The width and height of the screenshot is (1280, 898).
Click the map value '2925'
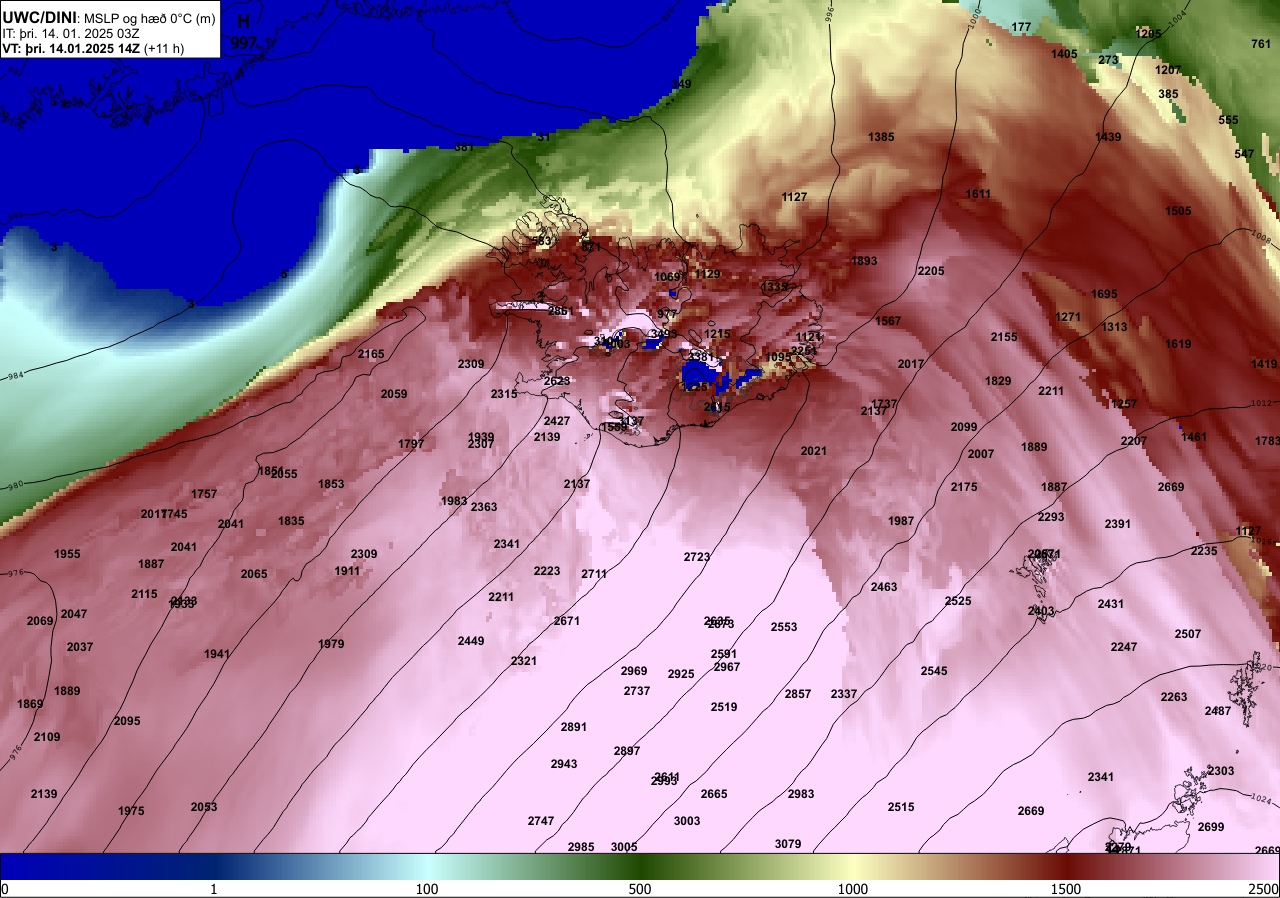point(681,674)
